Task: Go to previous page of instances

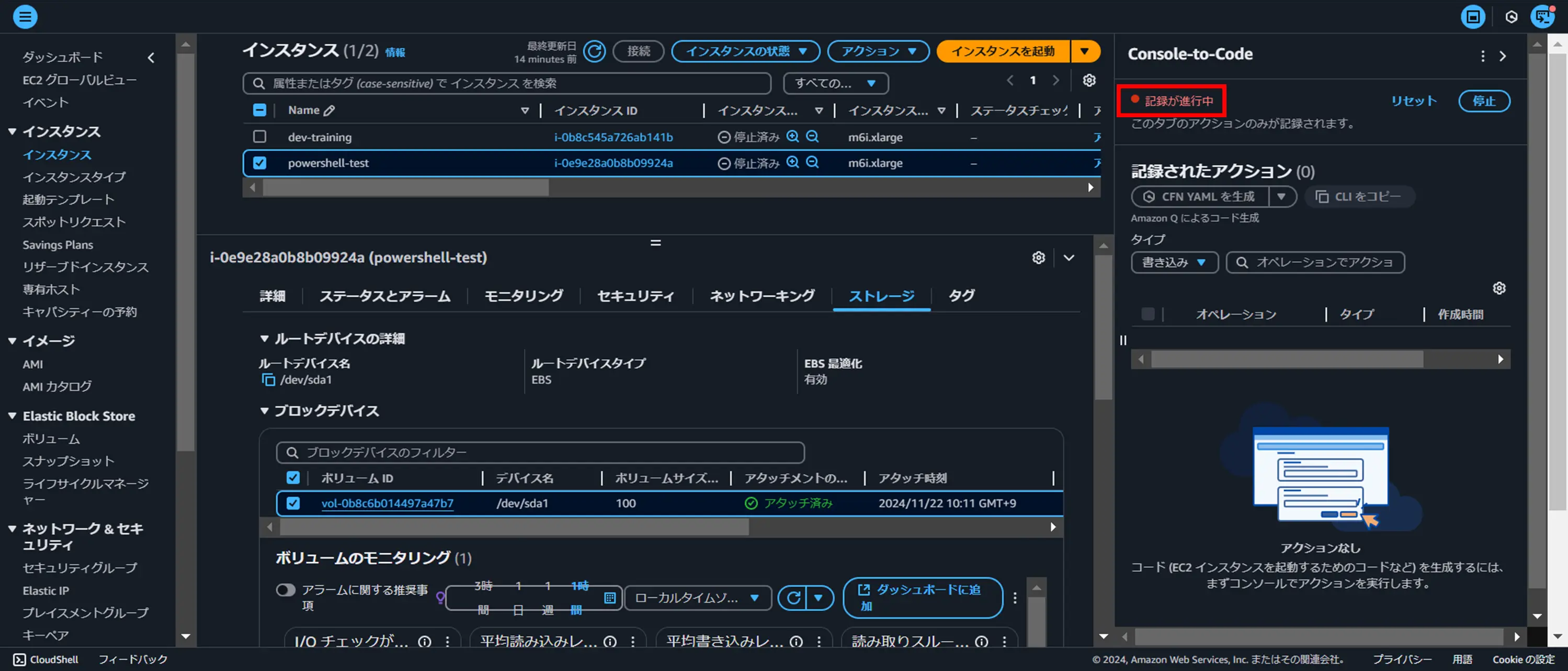Action: pyautogui.click(x=1010, y=80)
